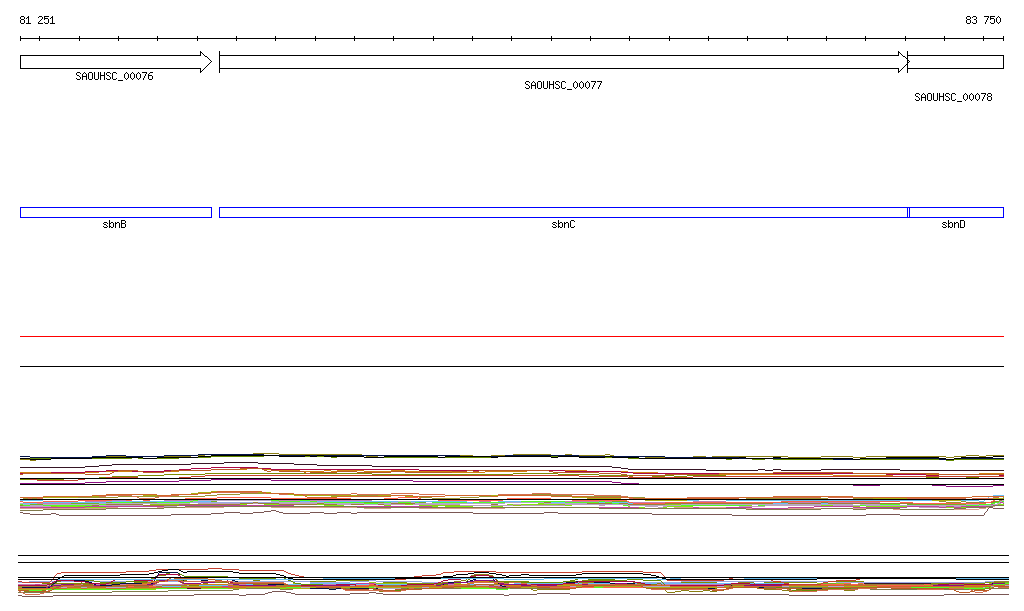Click the arrowhead tip of SAOUHSC_00077
1024x611 pixels.
click(x=905, y=62)
